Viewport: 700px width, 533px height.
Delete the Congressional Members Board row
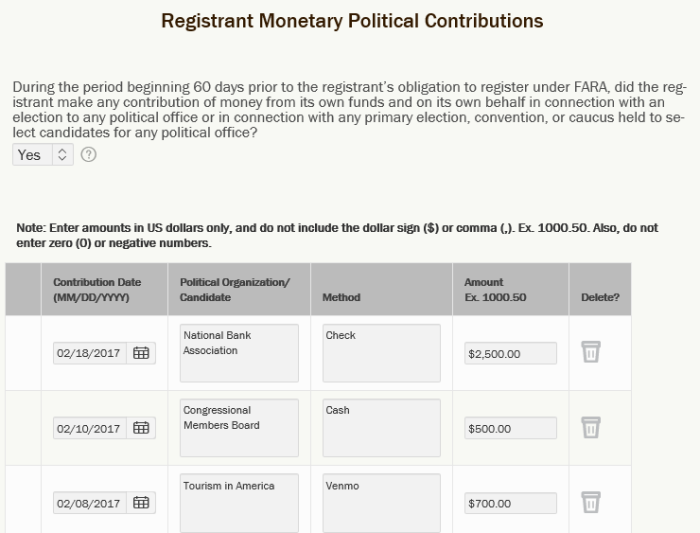click(x=591, y=427)
